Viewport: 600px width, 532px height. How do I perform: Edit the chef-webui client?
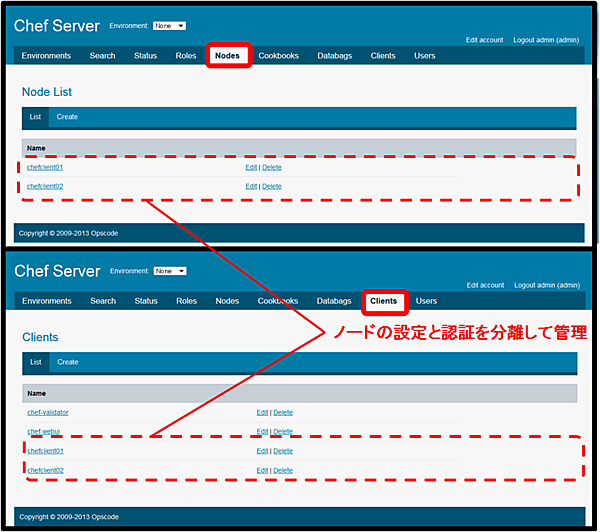pos(262,432)
